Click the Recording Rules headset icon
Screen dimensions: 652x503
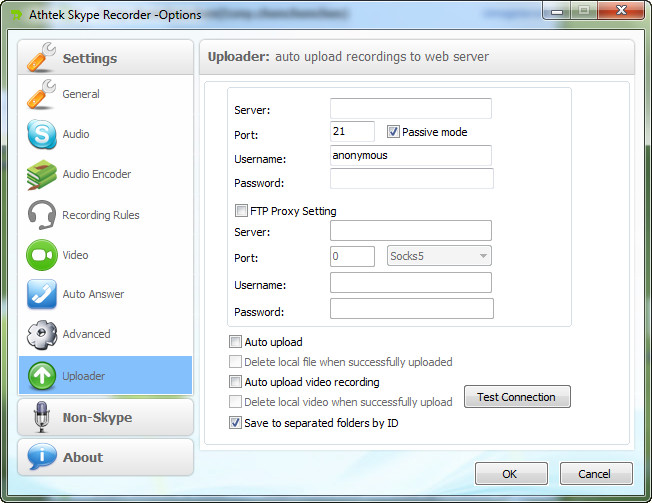pos(42,215)
